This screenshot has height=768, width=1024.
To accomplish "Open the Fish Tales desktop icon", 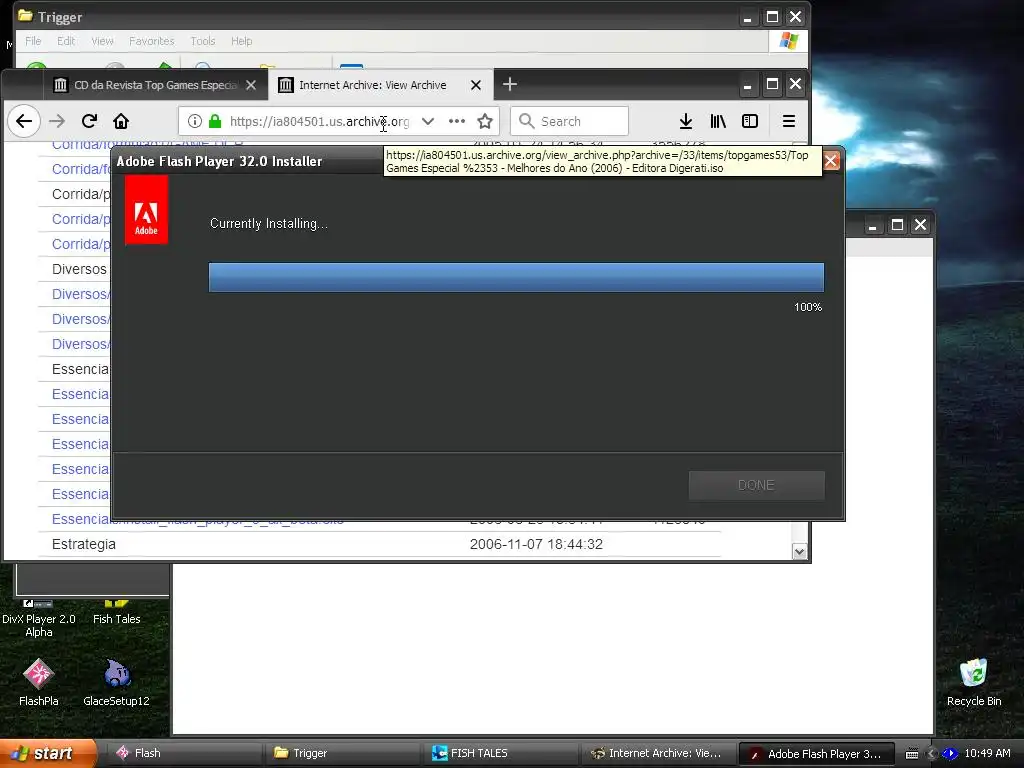I will [116, 613].
